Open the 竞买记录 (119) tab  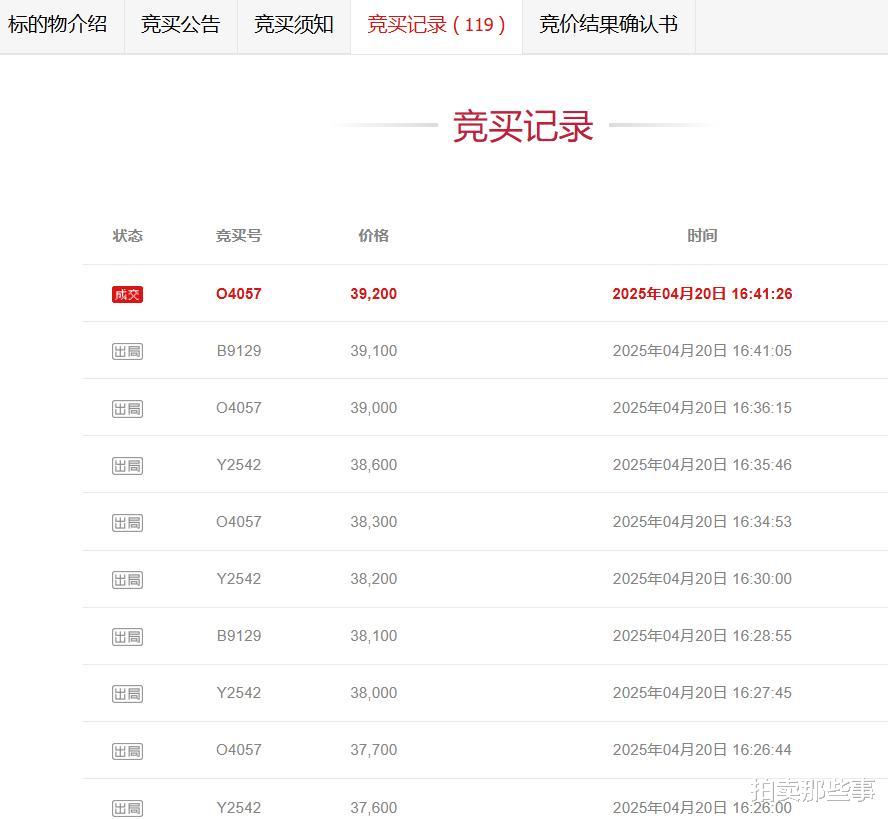click(x=436, y=24)
